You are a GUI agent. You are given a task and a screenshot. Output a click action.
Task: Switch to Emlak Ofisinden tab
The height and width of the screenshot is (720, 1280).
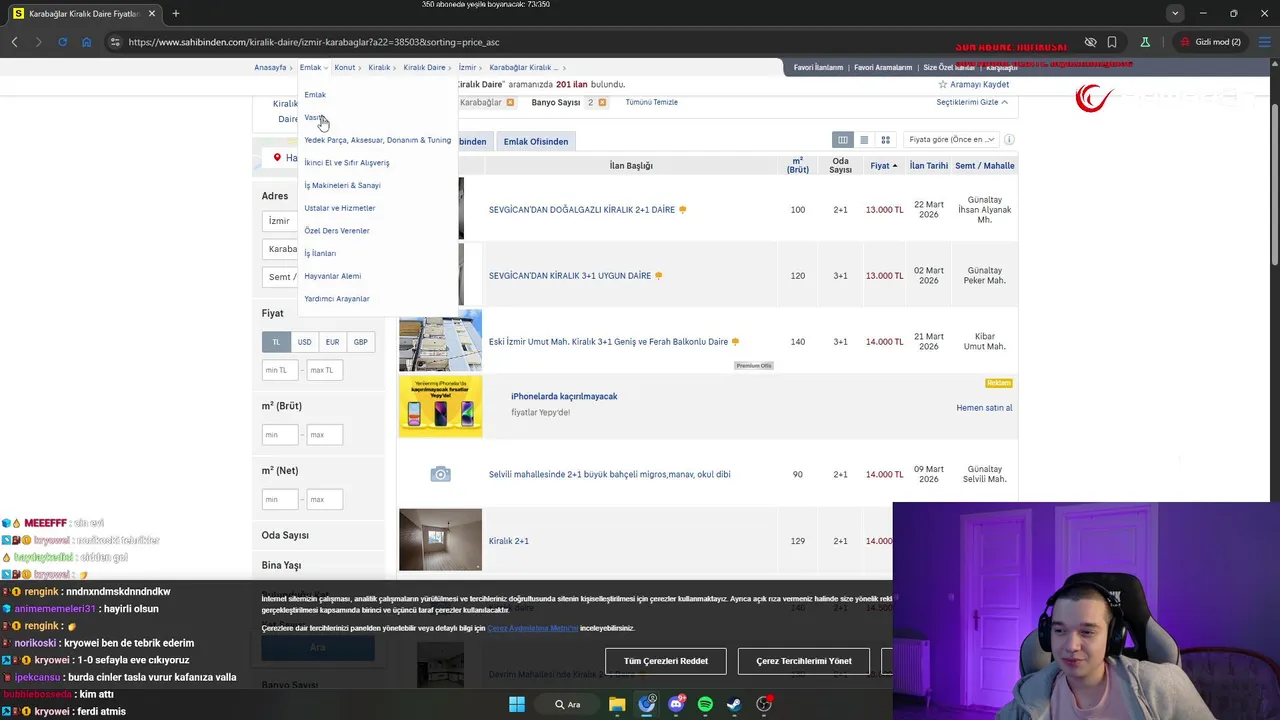coord(536,142)
